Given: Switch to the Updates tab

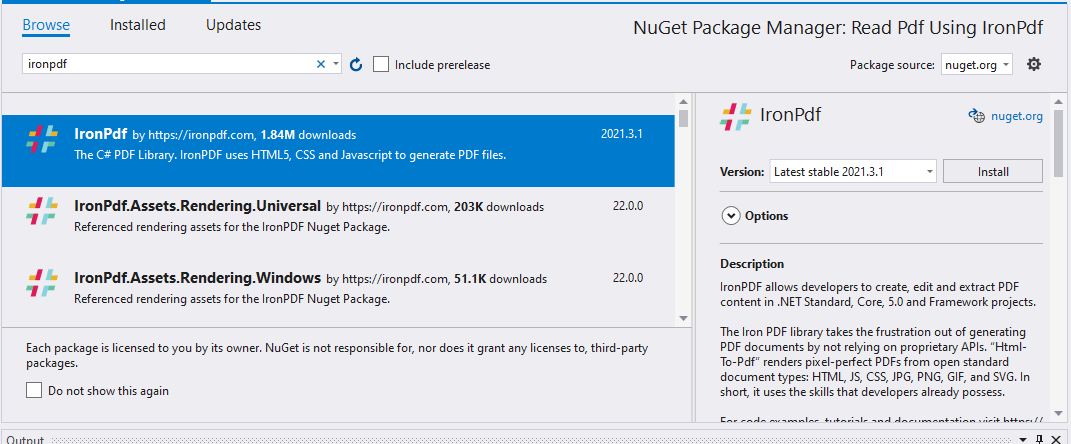Looking at the screenshot, I should click(x=233, y=25).
